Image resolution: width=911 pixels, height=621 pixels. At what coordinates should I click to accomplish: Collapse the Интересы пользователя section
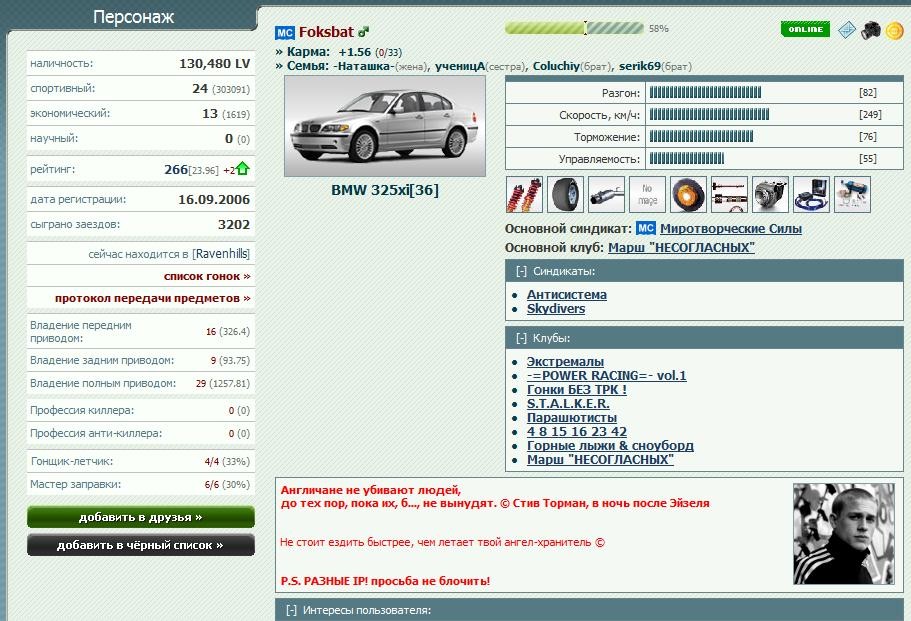pos(291,611)
